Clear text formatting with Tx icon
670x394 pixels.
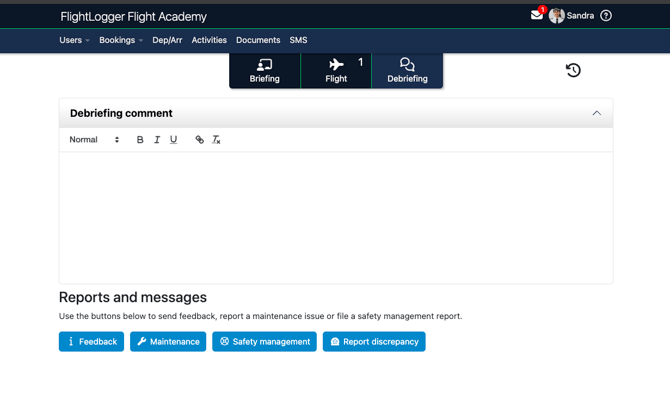(x=216, y=140)
